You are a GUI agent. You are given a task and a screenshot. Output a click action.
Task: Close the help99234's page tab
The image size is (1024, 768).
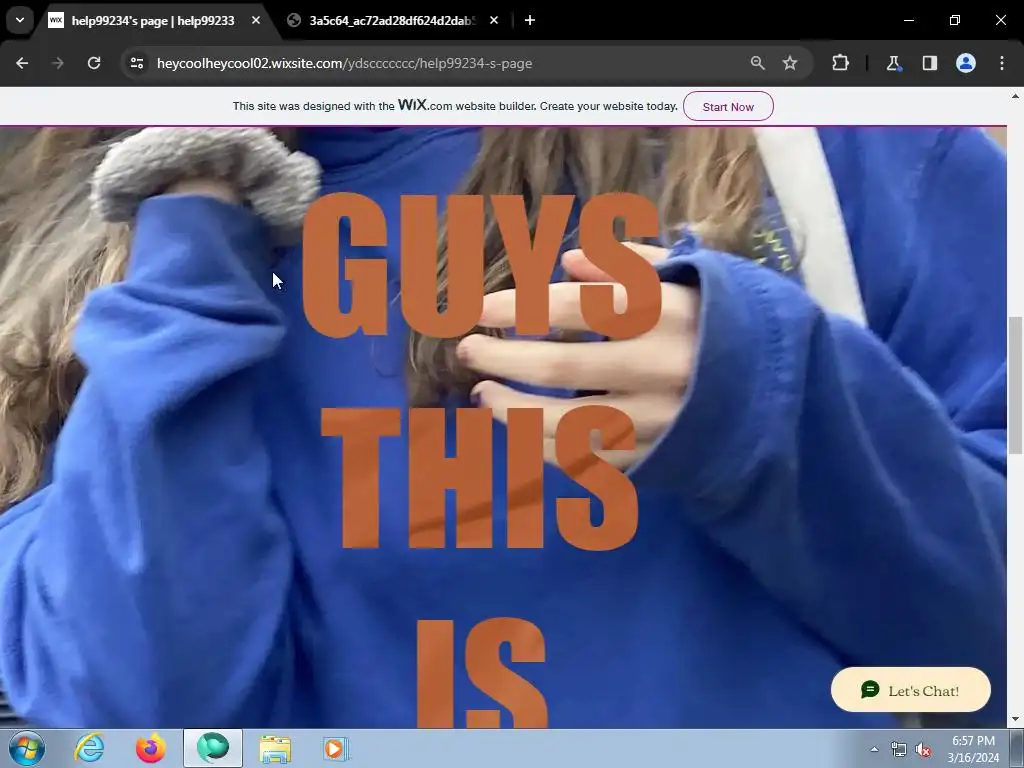[x=256, y=21]
